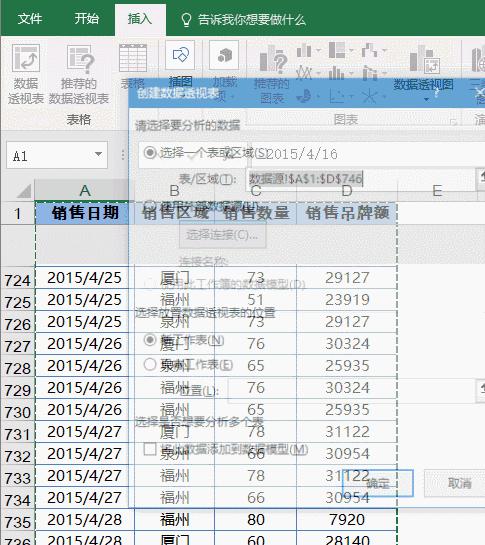485x545 pixels.
Task: Click the 销售数量 header cell
Action: coord(256,213)
